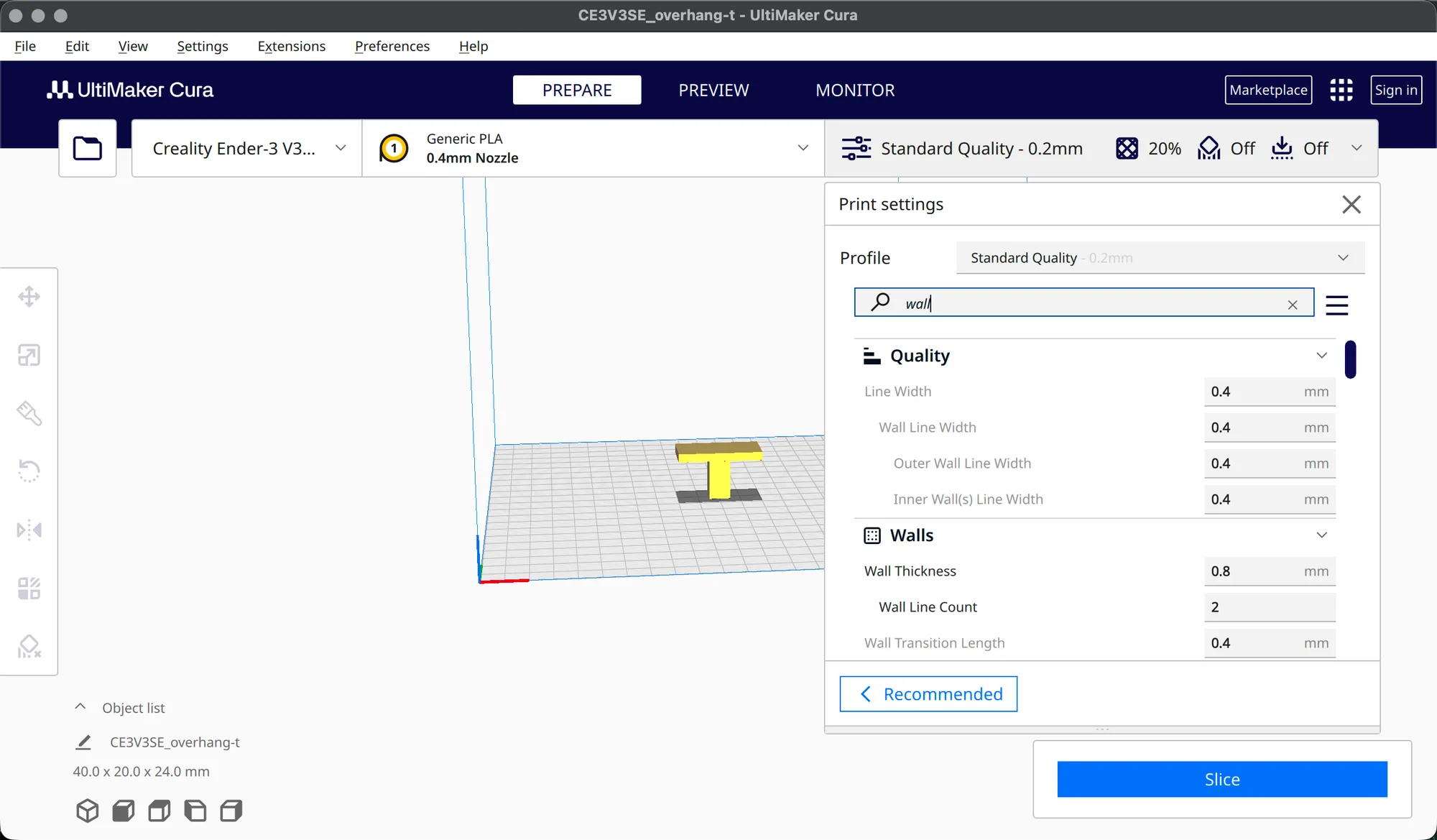Click the UltiMaker Cura logo
The height and width of the screenshot is (840, 1437).
point(130,90)
